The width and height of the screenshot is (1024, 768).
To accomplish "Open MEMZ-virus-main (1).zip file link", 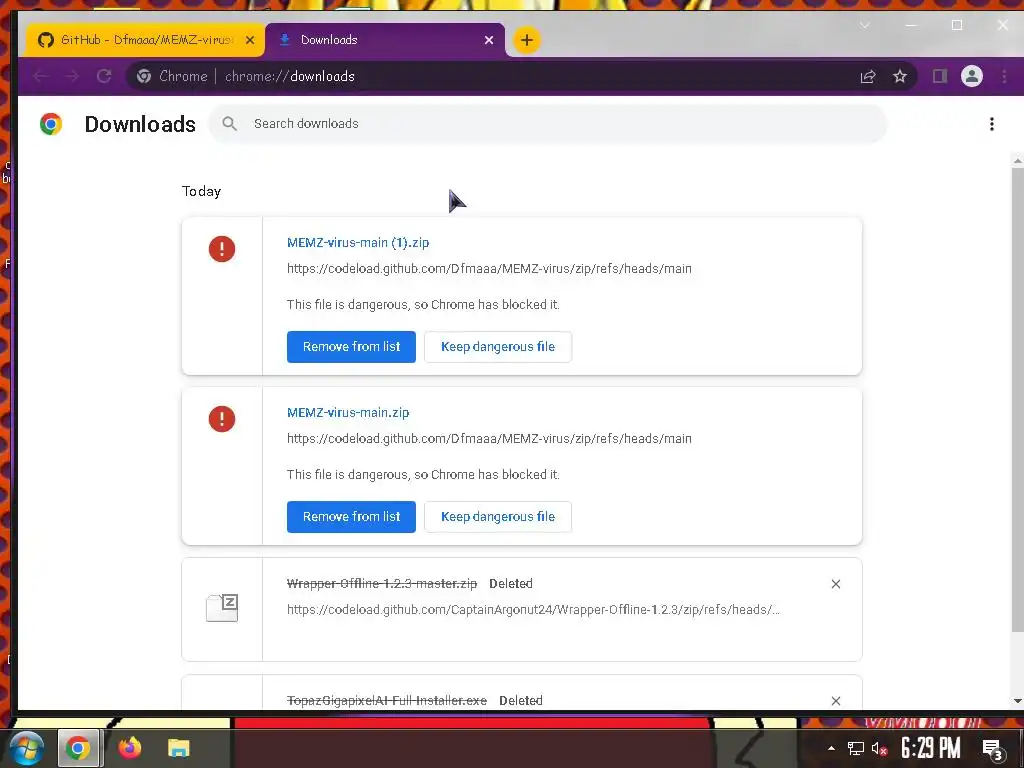I will click(358, 242).
